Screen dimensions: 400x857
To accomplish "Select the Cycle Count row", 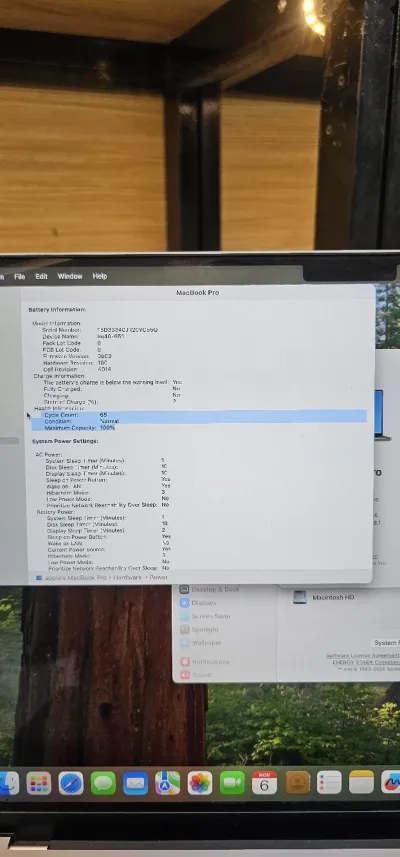I will coord(198,415).
